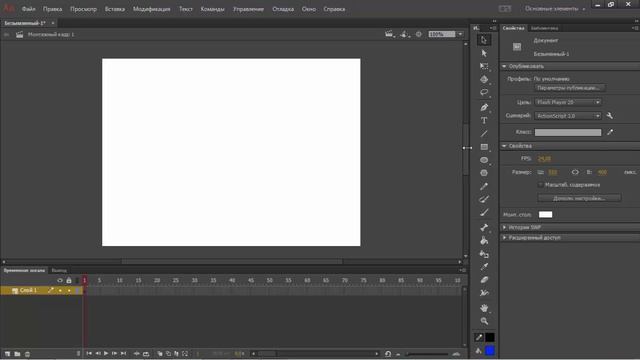This screenshot has height=360, width=640.
Task: Enable Масштаб. содержимое checkbox
Action: 540,185
